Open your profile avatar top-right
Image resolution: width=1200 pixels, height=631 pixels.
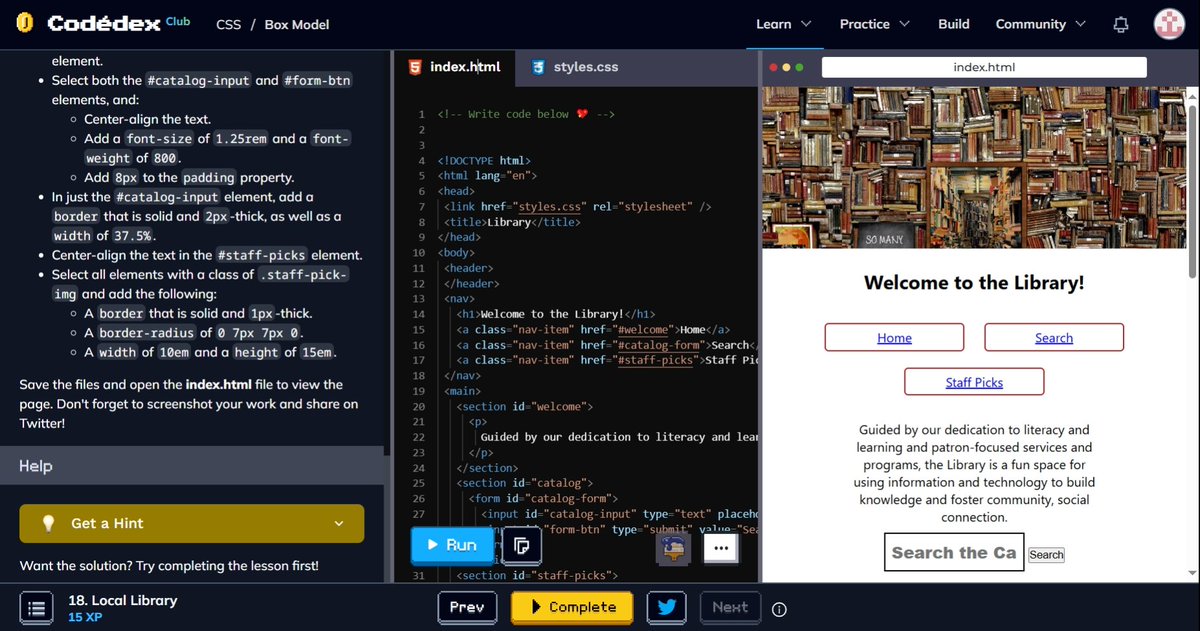(1168, 24)
